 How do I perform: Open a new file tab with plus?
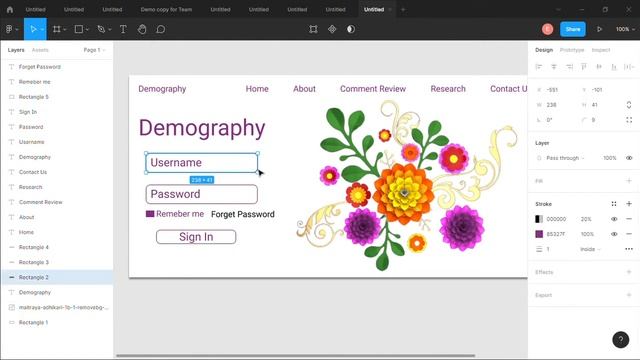point(403,9)
